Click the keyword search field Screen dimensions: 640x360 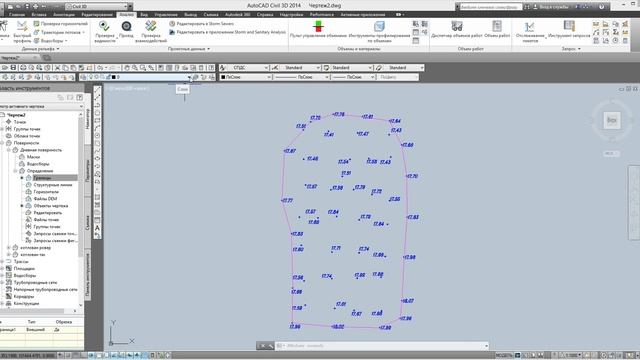pyautogui.click(x=491, y=7)
